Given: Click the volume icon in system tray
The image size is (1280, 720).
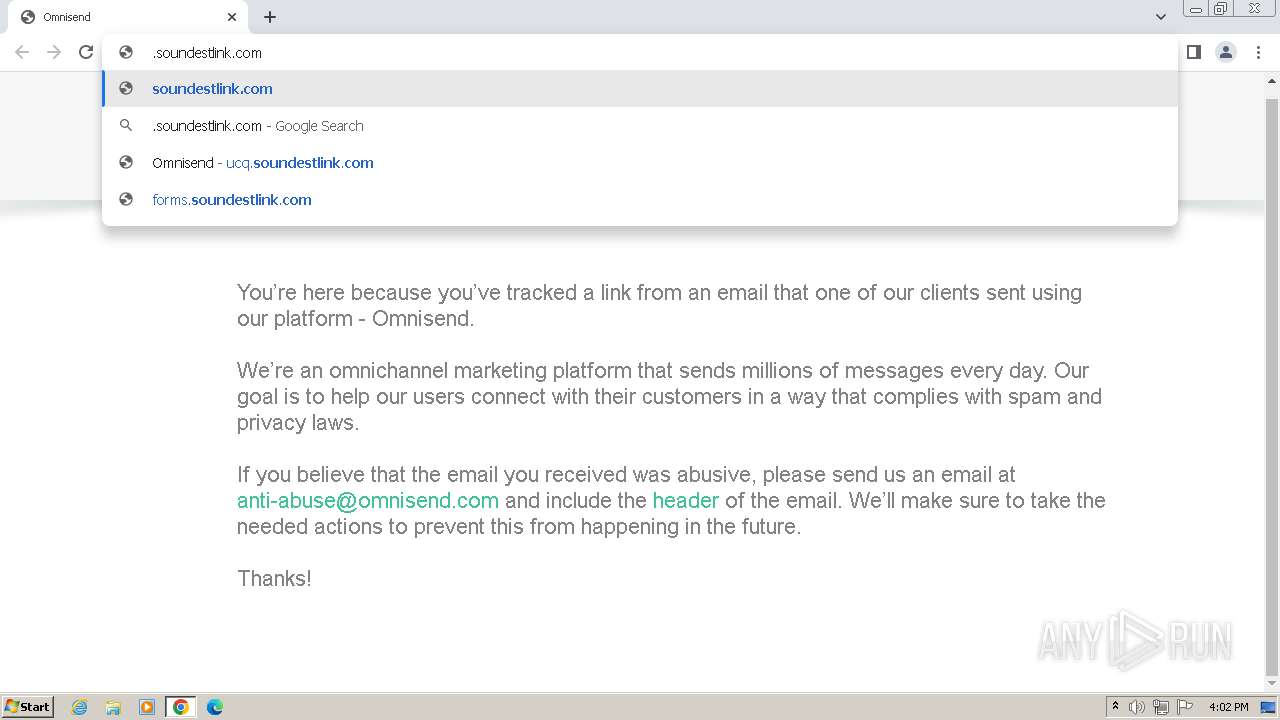Looking at the screenshot, I should pos(1137,707).
